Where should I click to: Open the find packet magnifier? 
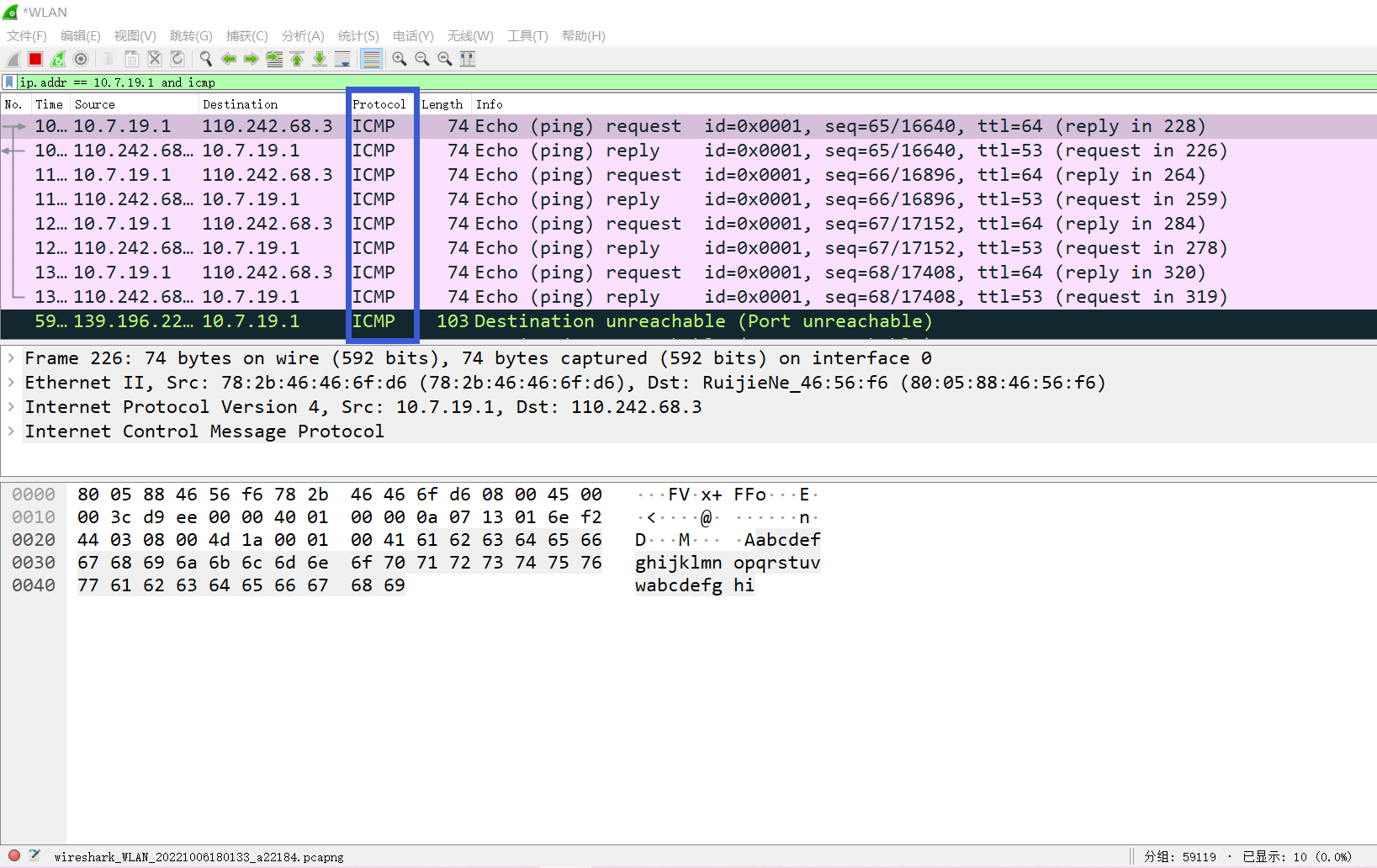(205, 59)
